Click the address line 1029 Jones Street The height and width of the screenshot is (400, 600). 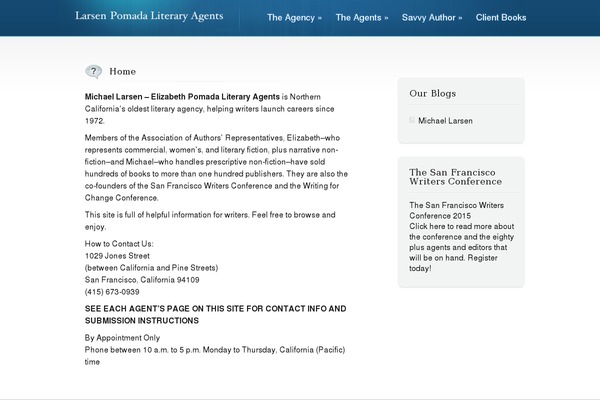point(117,256)
